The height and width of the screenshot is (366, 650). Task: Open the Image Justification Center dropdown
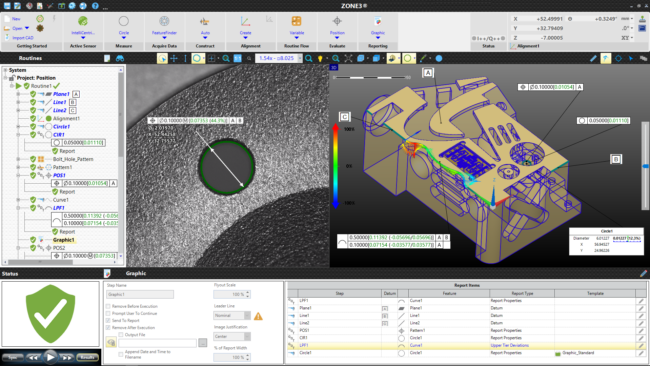[232, 337]
